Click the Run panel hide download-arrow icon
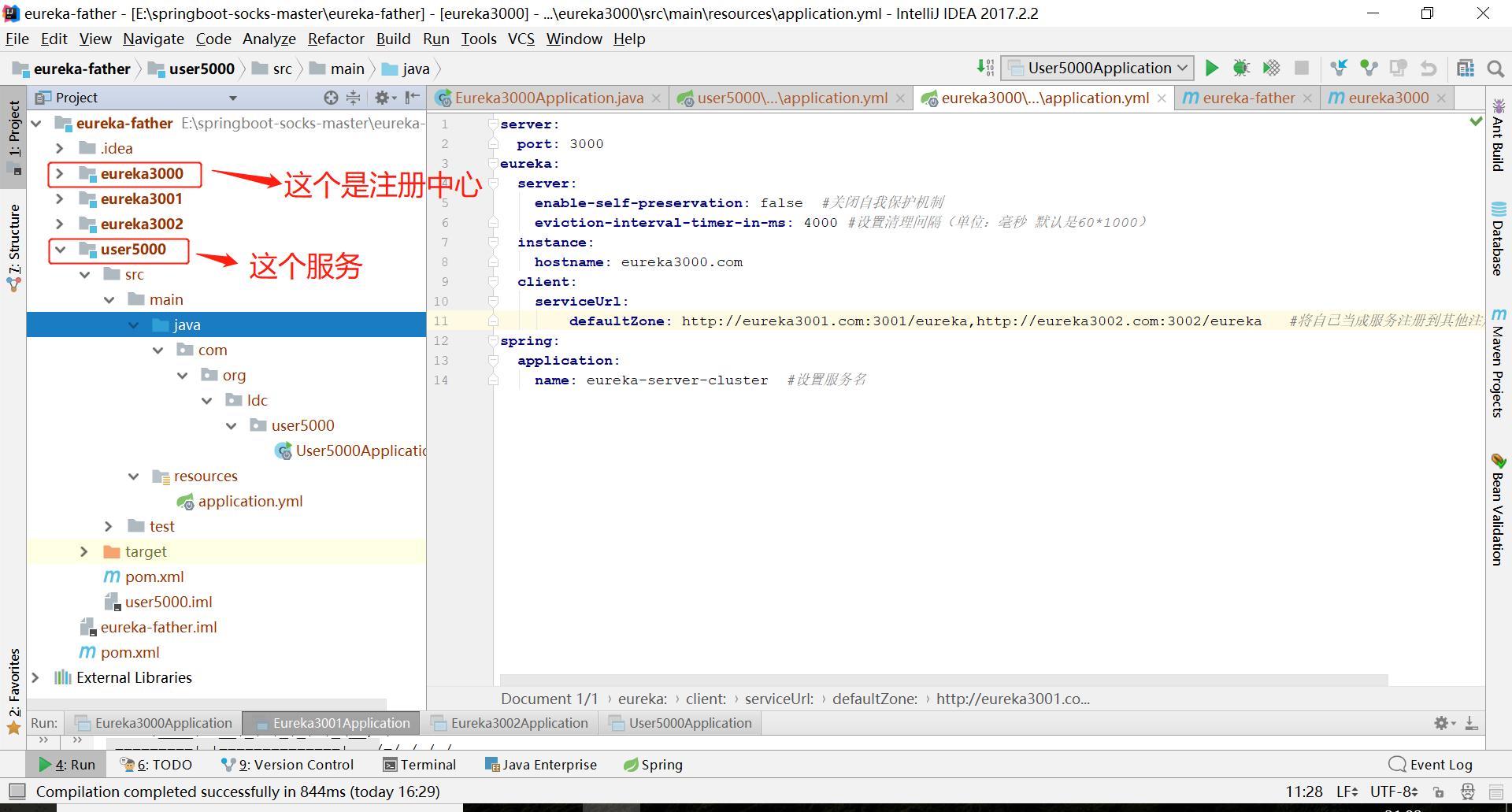Image resolution: width=1512 pixels, height=812 pixels. click(x=1471, y=723)
